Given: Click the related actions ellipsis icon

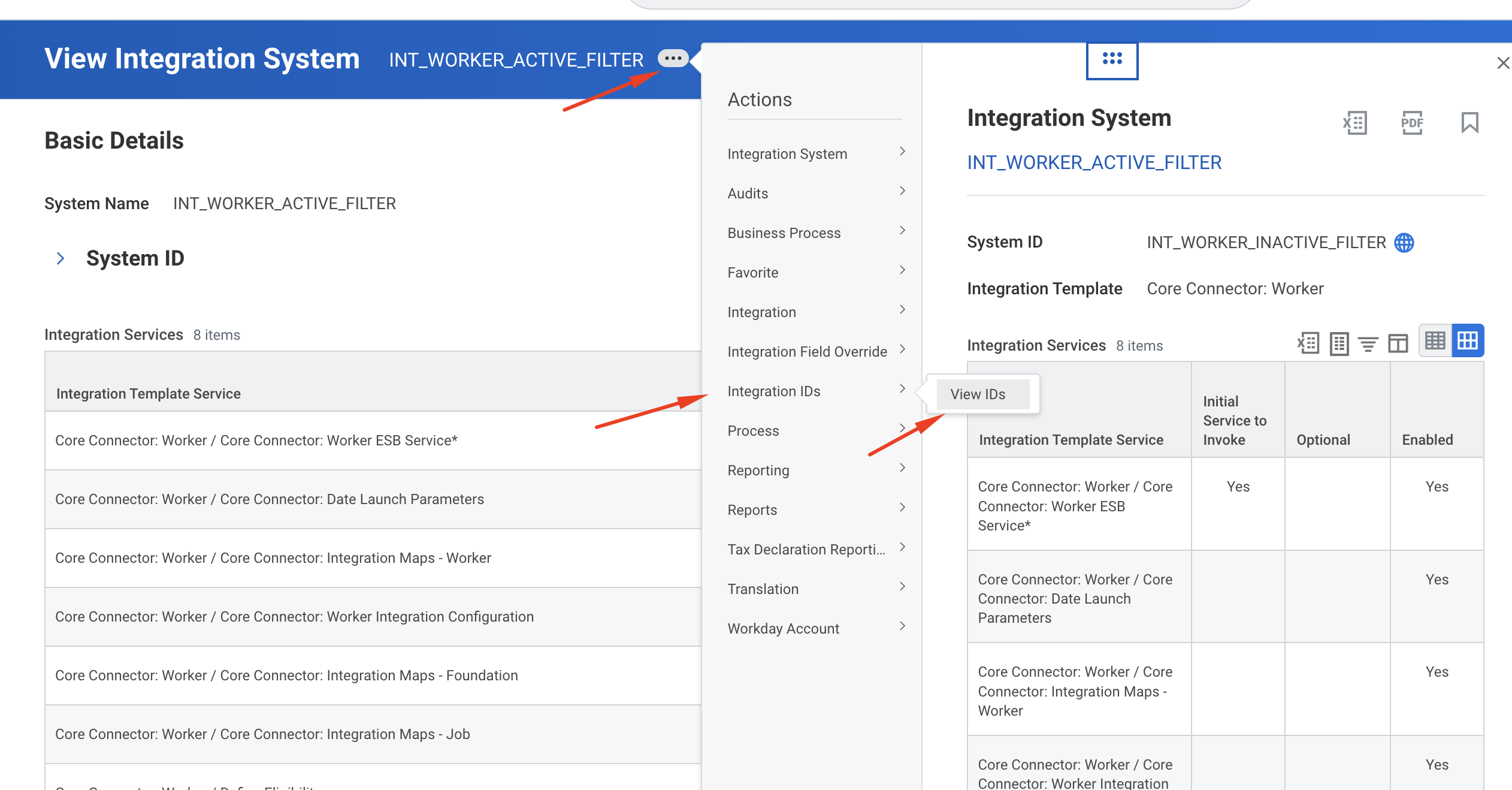Looking at the screenshot, I should coord(673,59).
